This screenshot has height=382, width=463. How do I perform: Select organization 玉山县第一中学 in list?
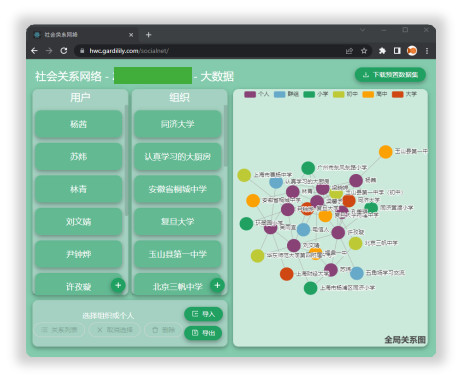(178, 254)
